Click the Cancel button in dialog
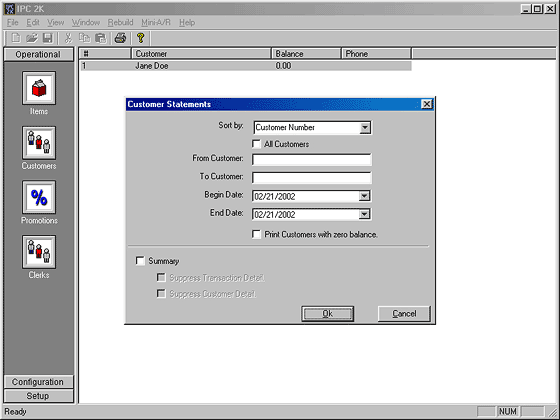The width and height of the screenshot is (560, 420). click(x=404, y=314)
